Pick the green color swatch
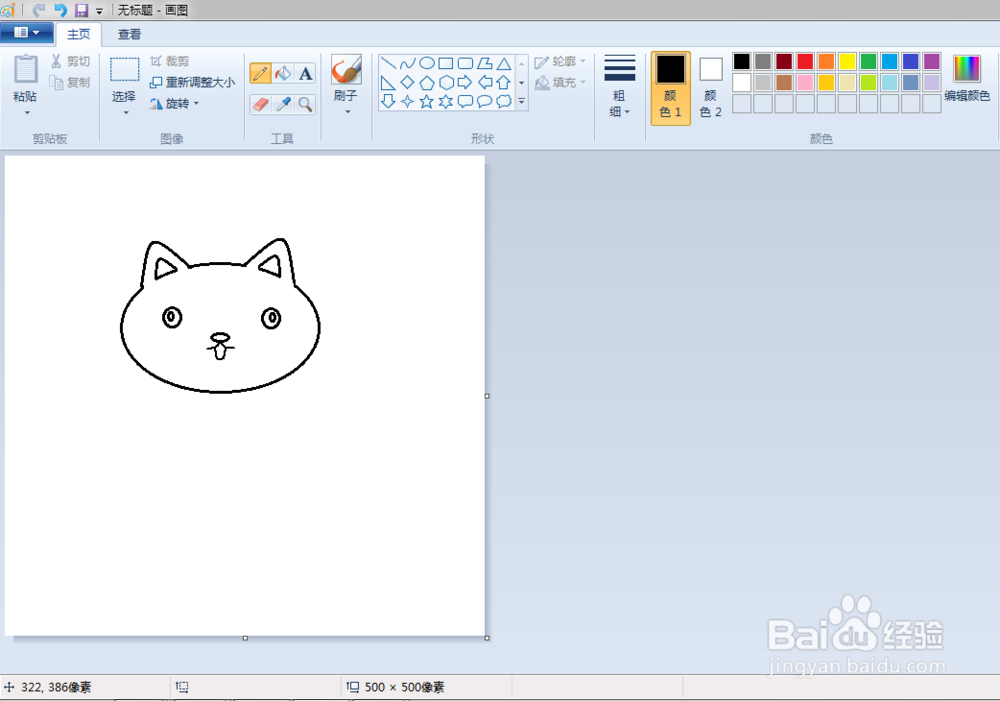Viewport: 1000px width, 701px height. [869, 61]
